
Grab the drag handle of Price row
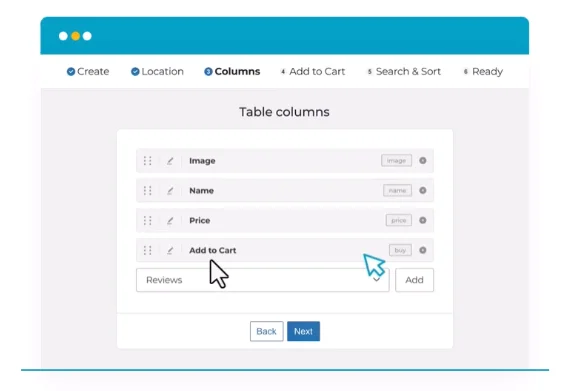pos(148,221)
